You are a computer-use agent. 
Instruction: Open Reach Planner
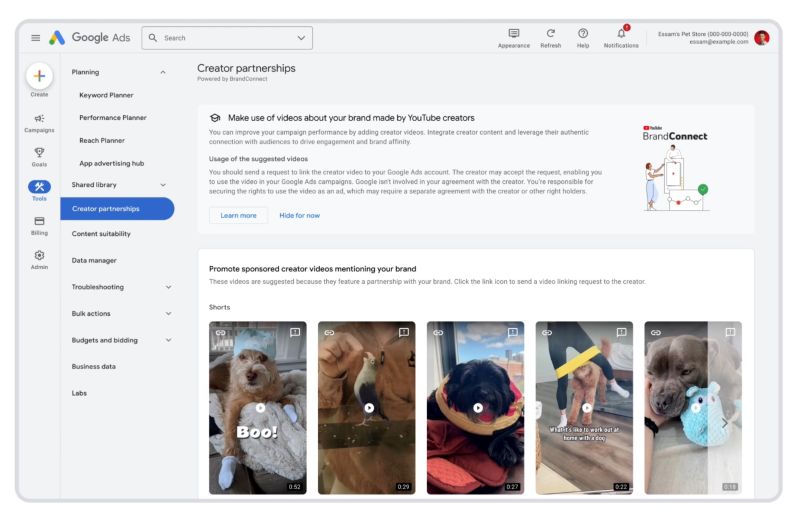point(102,141)
